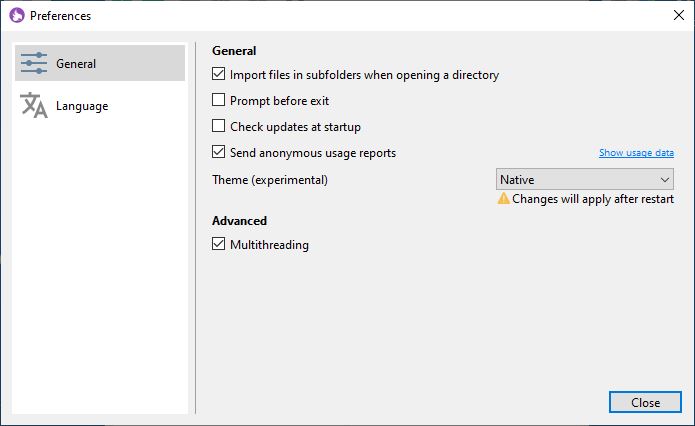Viewport: 695px width, 426px height.
Task: Click the Theme (experimental) label
Action: tap(270, 180)
